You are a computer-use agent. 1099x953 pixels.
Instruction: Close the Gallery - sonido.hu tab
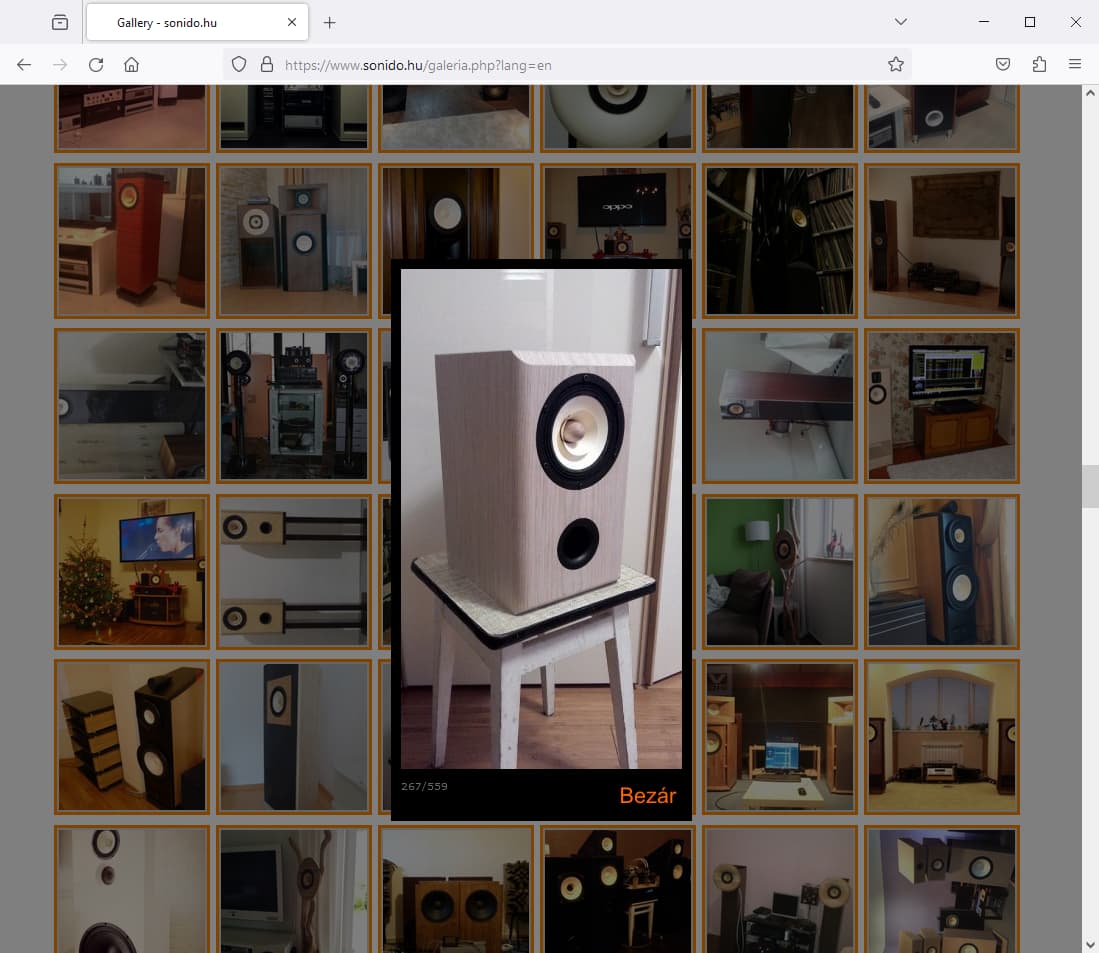pos(292,22)
